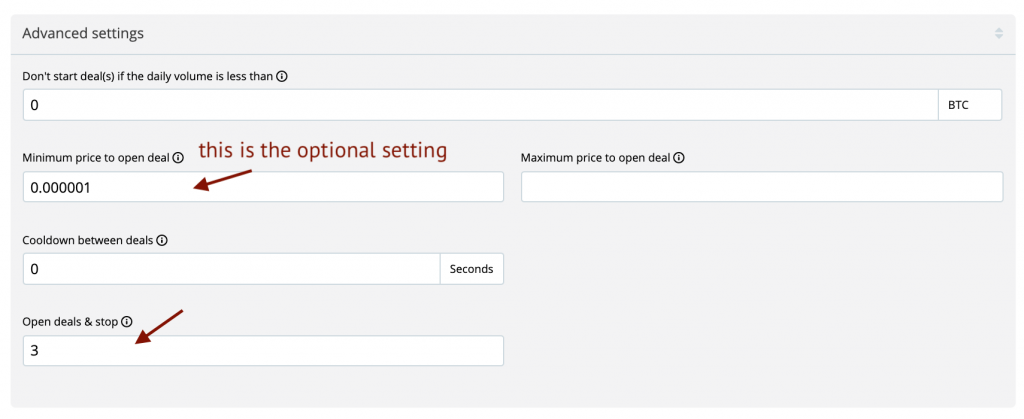
Task: Focus the daily volume input field
Action: click(x=480, y=105)
